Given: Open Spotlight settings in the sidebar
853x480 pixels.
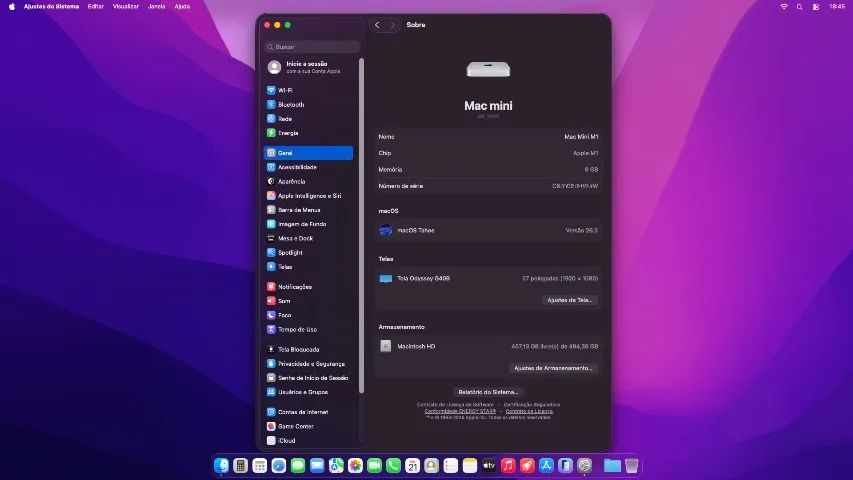Looking at the screenshot, I should pos(308,253).
